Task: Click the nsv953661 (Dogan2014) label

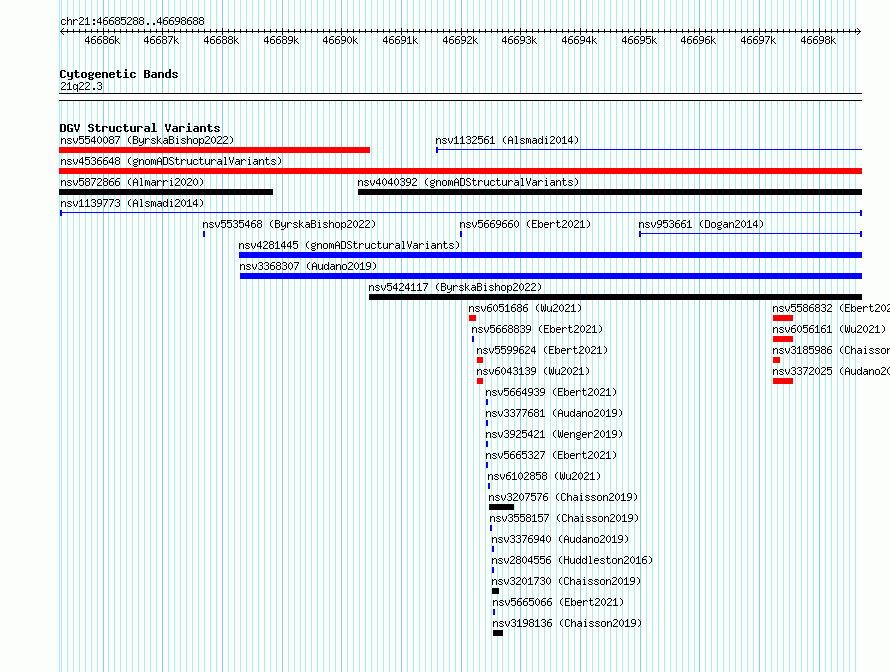Action: click(x=701, y=224)
